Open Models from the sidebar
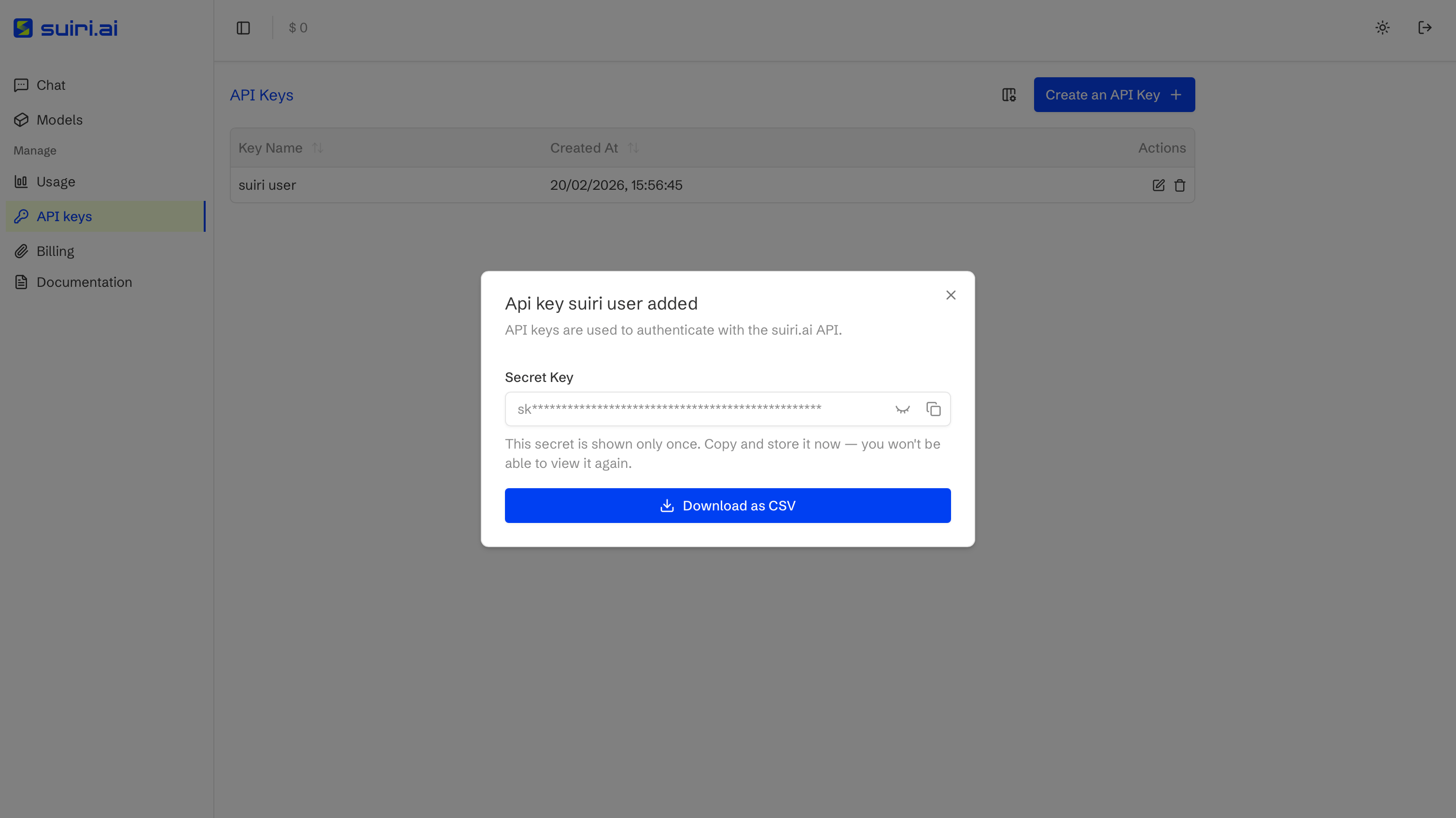This screenshot has height=818, width=1456. (x=106, y=120)
